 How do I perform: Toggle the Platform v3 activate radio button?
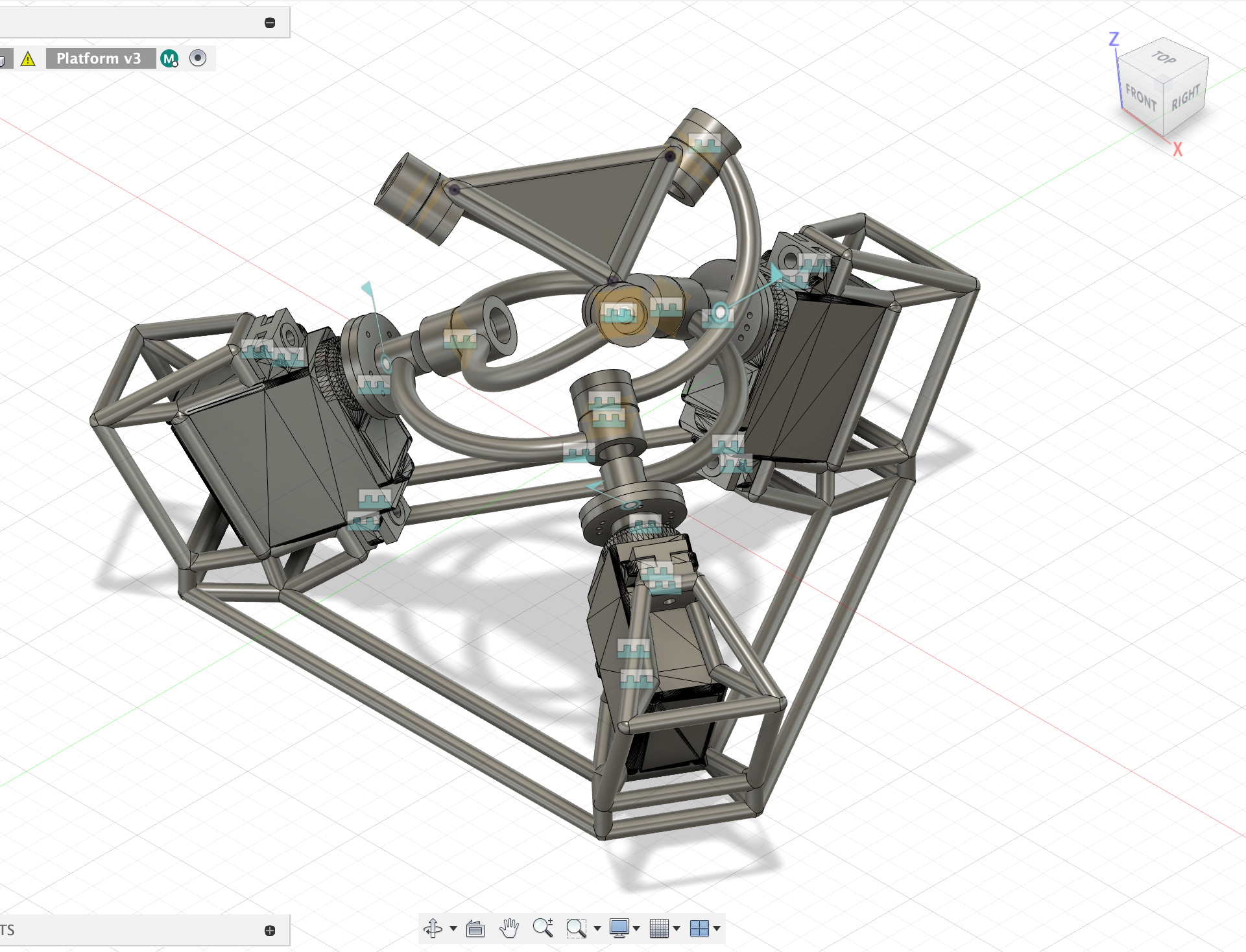198,58
